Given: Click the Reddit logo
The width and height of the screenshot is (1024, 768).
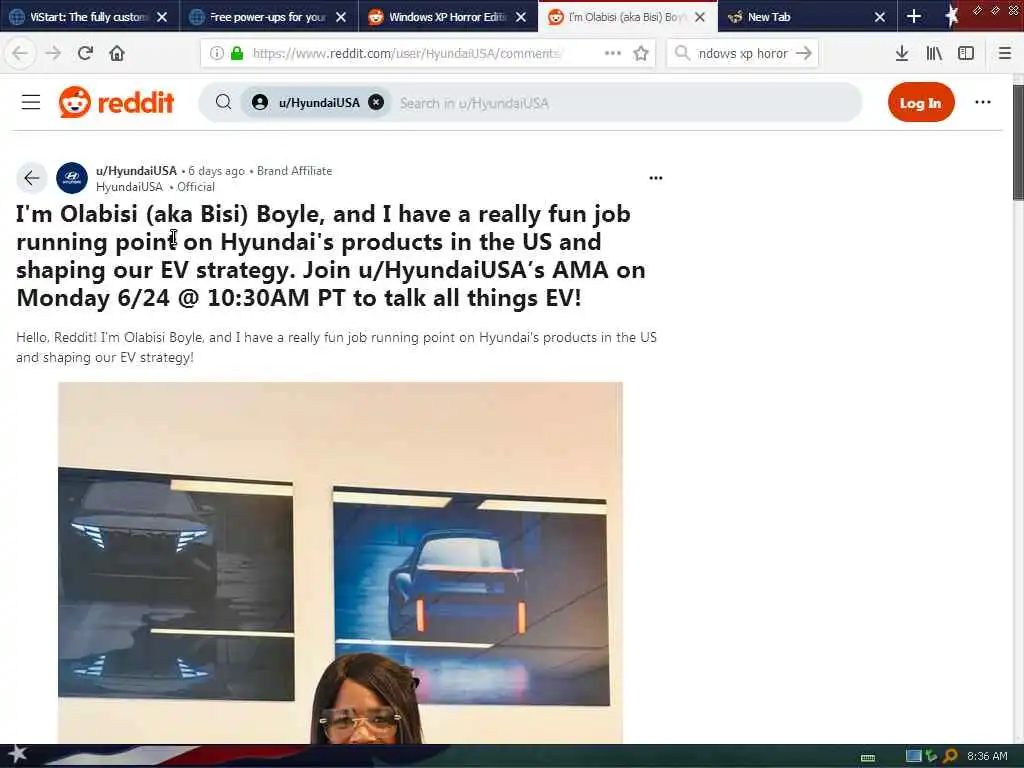Looking at the screenshot, I should pyautogui.click(x=116, y=103).
